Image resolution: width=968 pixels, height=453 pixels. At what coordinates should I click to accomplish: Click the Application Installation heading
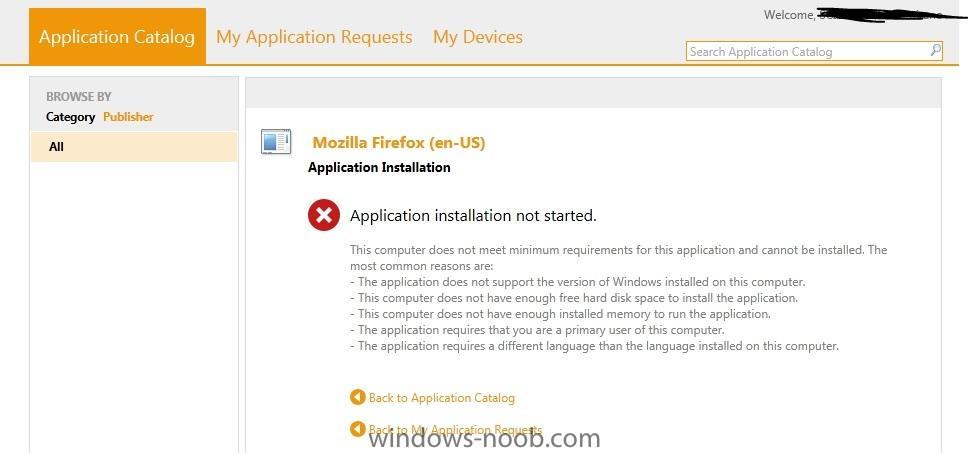point(379,167)
